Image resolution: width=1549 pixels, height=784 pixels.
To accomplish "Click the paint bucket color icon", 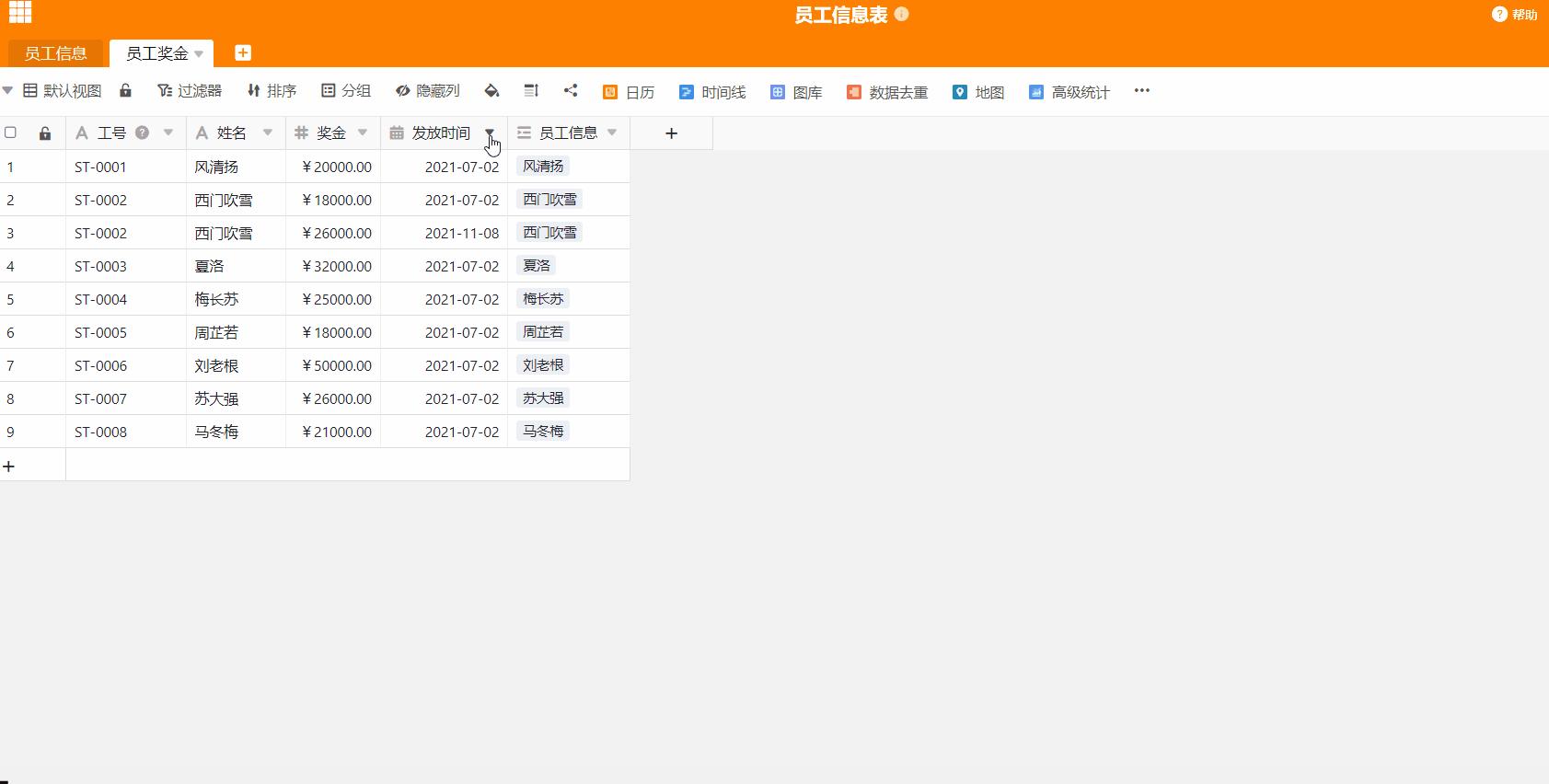I will pos(491,90).
